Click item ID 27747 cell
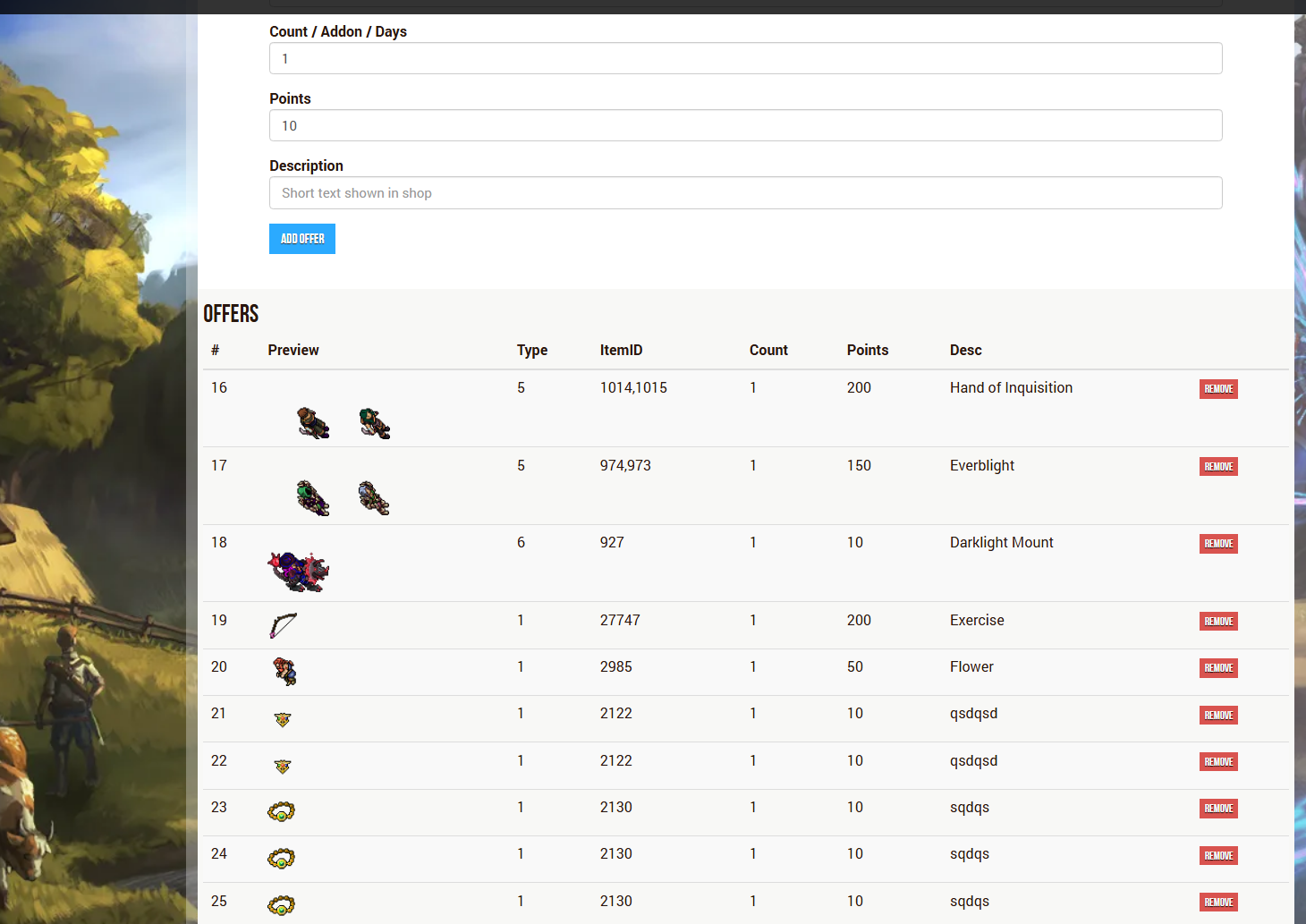The width and height of the screenshot is (1306, 924). (620, 620)
